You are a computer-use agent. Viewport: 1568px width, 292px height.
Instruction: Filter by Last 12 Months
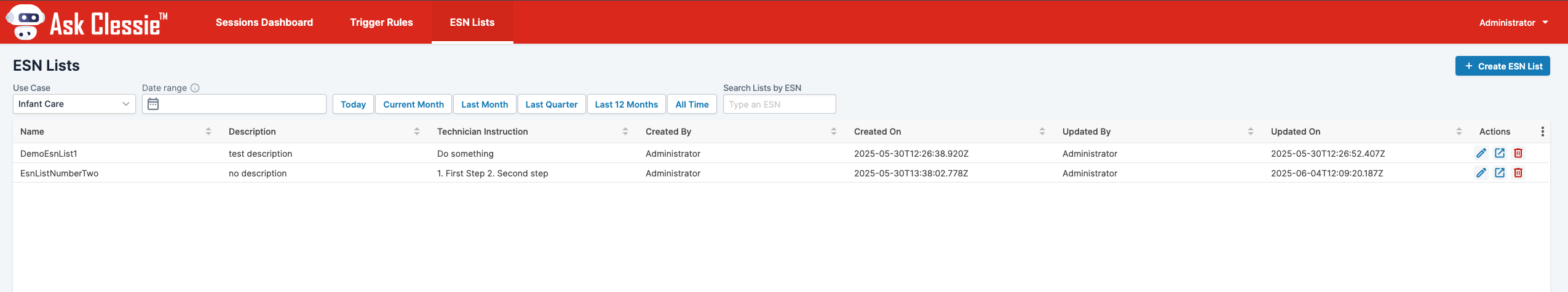tap(627, 104)
